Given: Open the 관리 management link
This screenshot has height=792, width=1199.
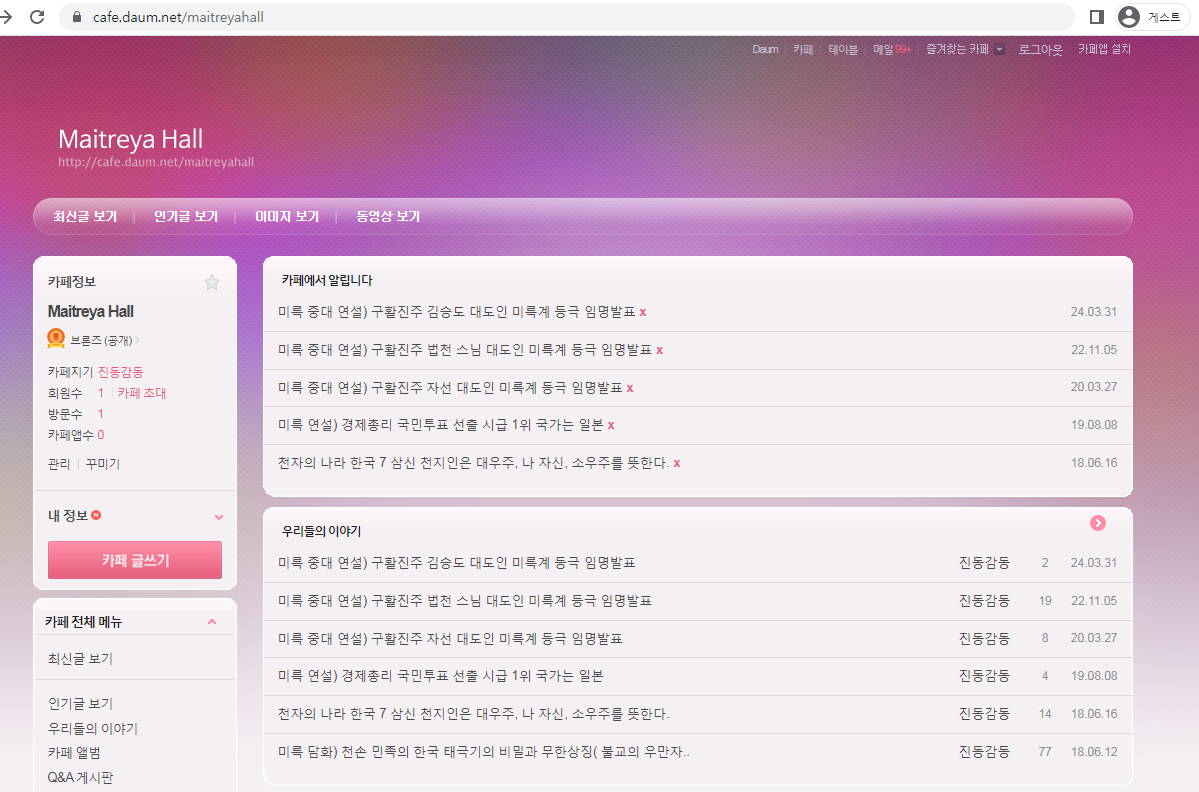Looking at the screenshot, I should pyautogui.click(x=59, y=464).
